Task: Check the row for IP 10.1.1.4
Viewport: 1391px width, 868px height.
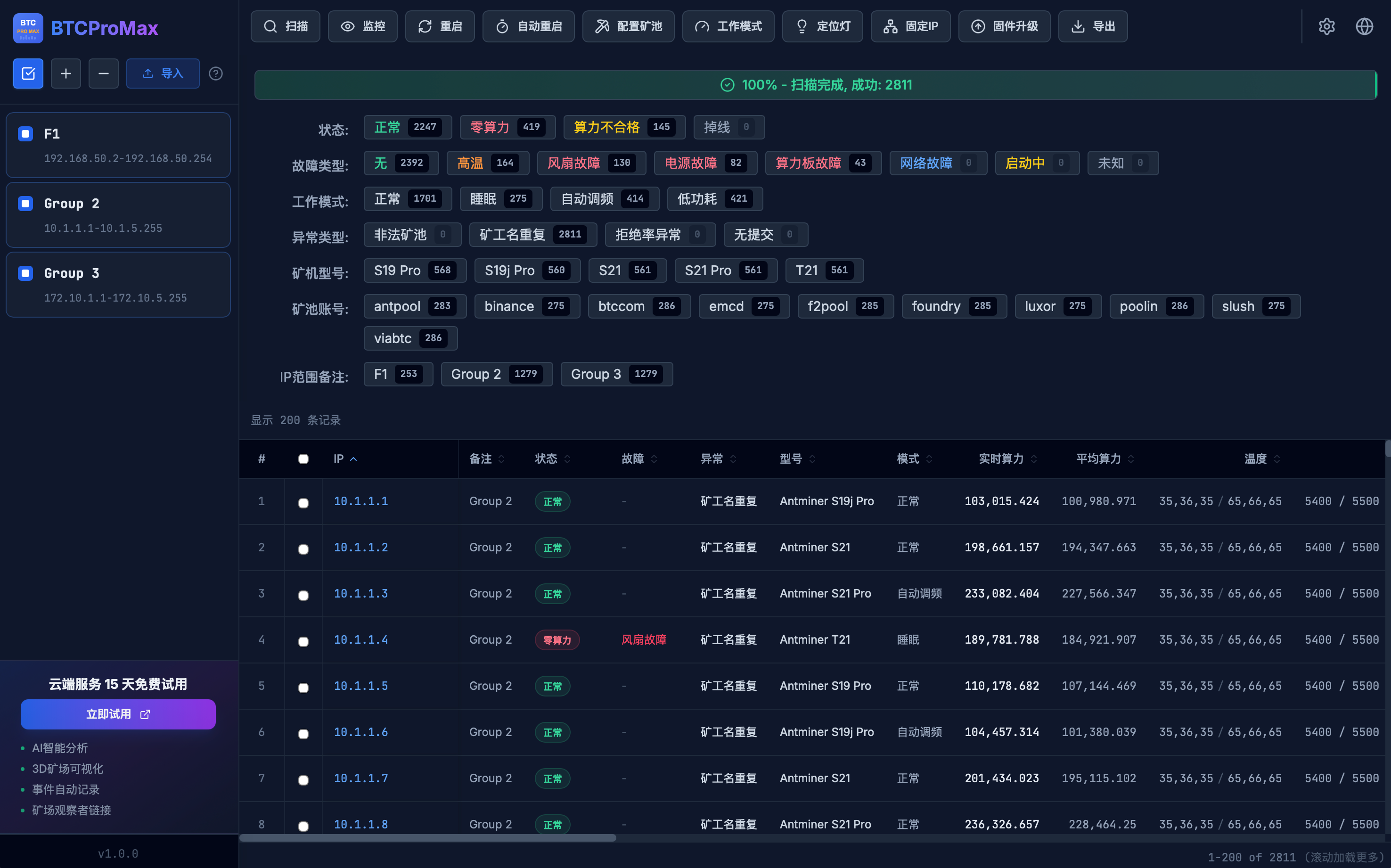Action: tap(303, 641)
